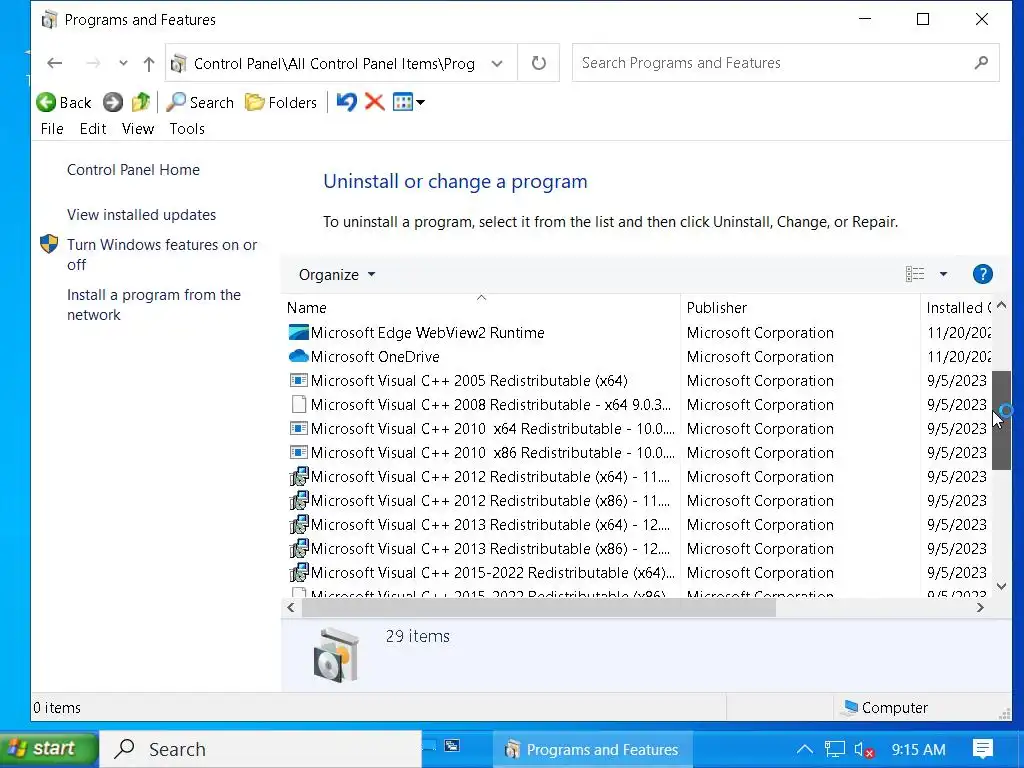This screenshot has height=768, width=1024.
Task: Click the list scroll up arrow
Action: (1001, 306)
